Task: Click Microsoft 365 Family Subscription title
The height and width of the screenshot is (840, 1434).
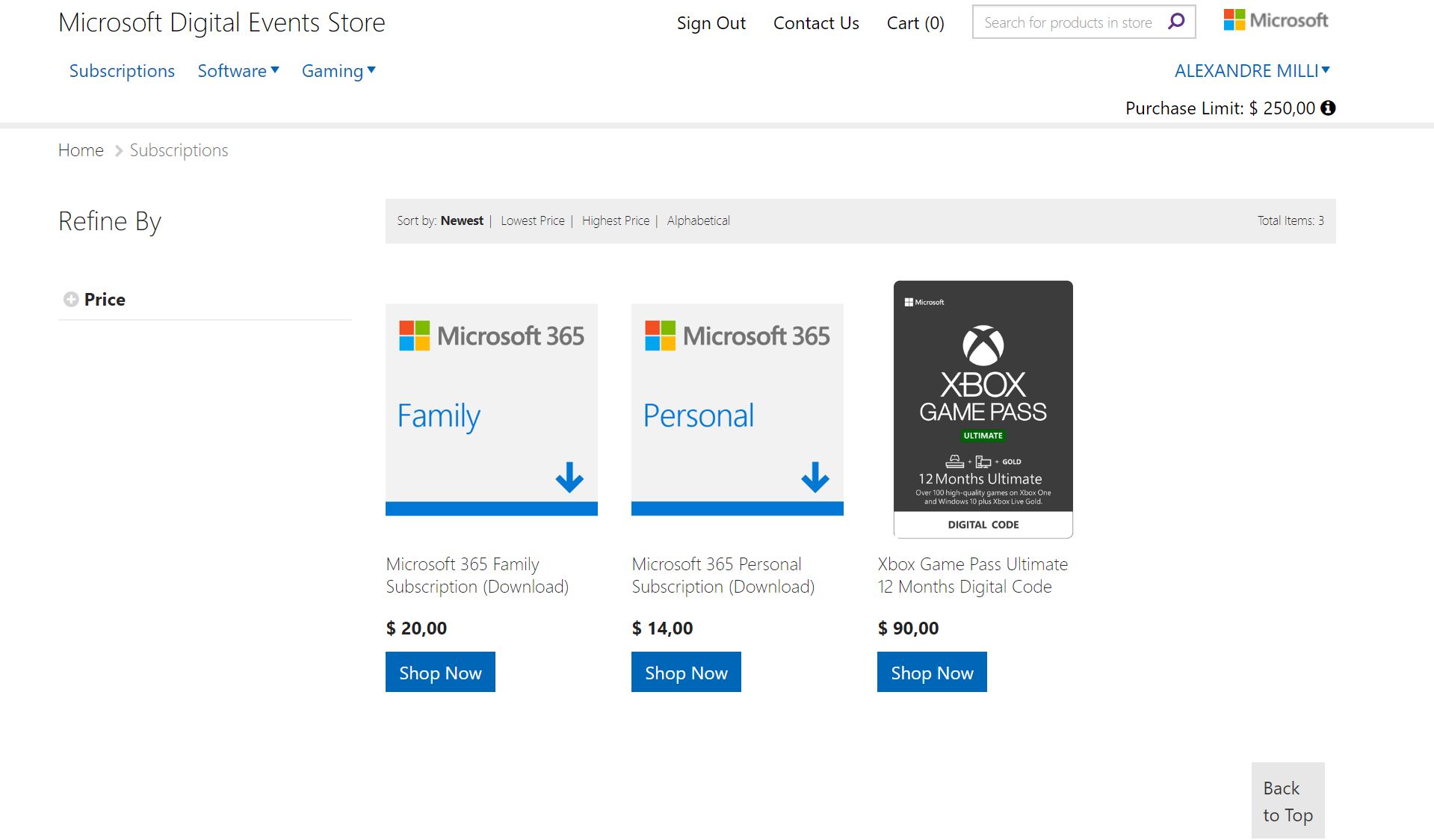Action: pos(477,575)
